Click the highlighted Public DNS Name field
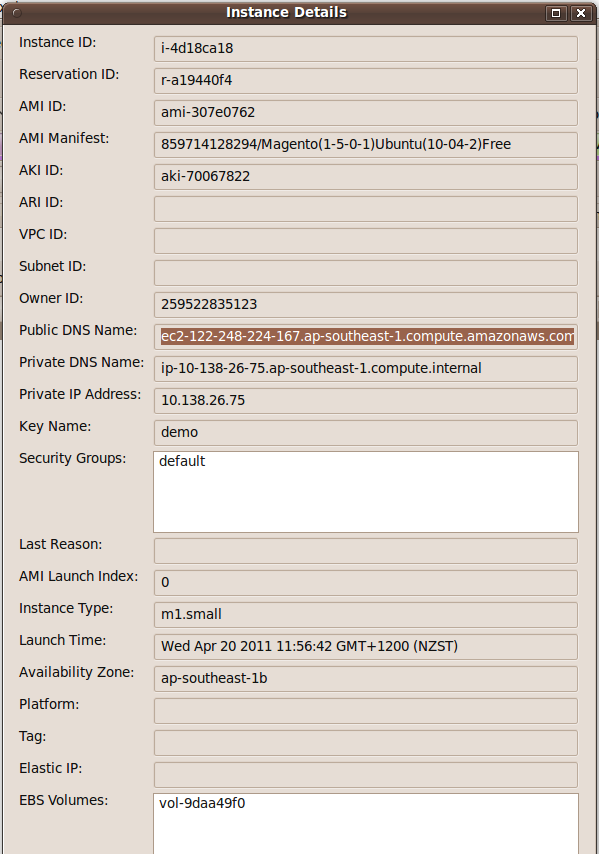 tap(365, 337)
